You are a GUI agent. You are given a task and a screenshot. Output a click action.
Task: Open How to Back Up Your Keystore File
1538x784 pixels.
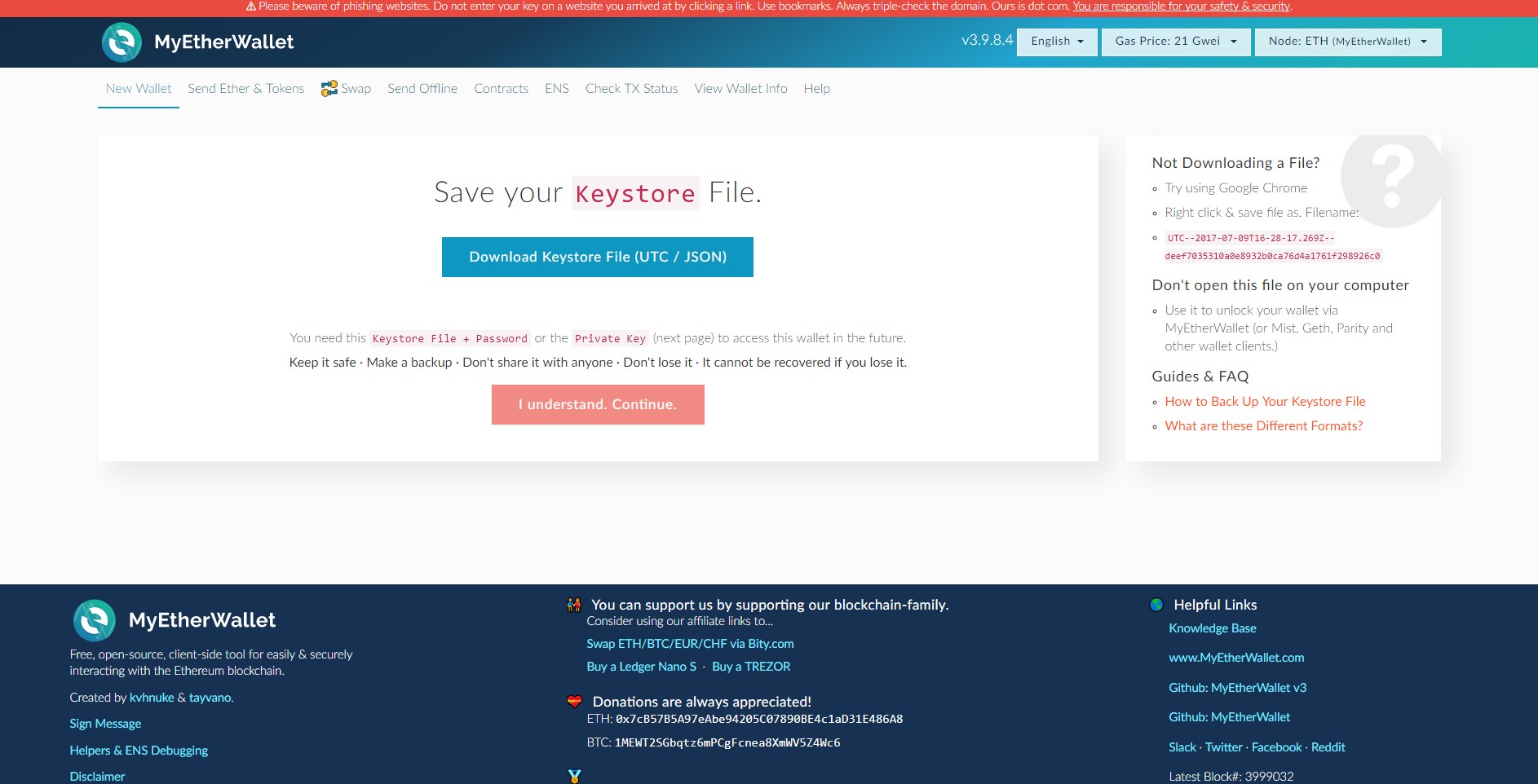coord(1265,402)
